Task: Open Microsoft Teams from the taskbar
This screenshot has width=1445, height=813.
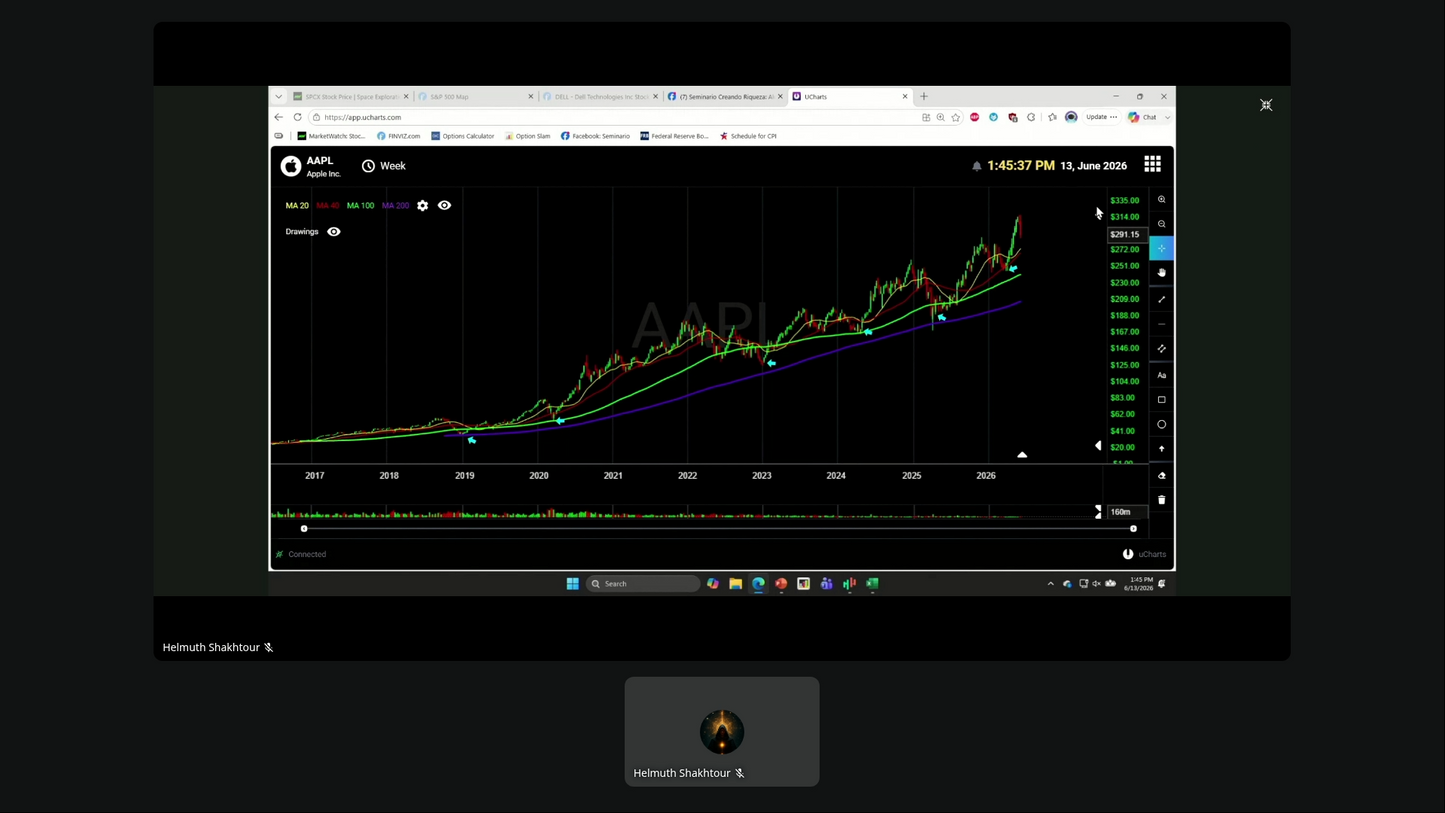Action: tap(827, 584)
